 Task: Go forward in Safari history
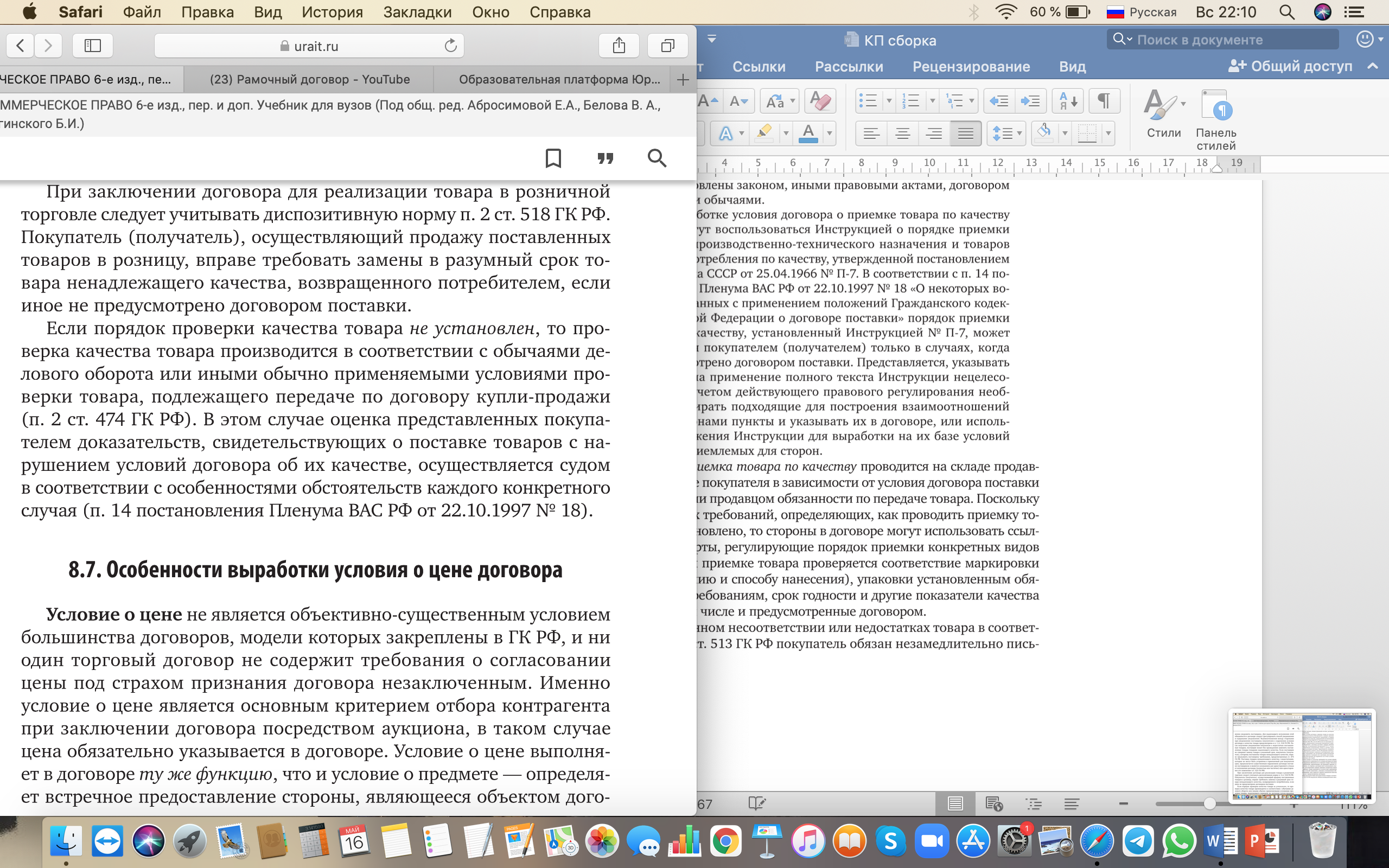[48, 46]
